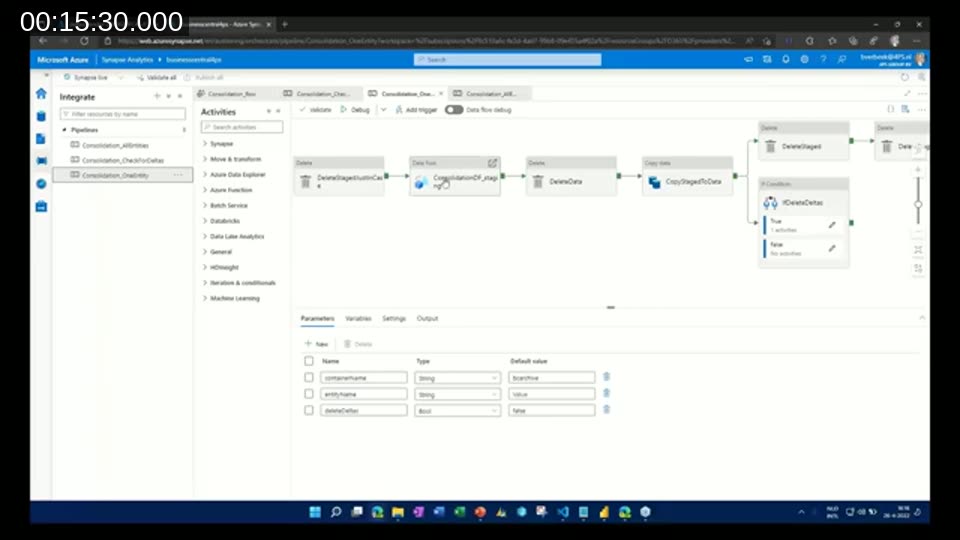Click the Validate all button
The height and width of the screenshot is (540, 960).
[157, 78]
